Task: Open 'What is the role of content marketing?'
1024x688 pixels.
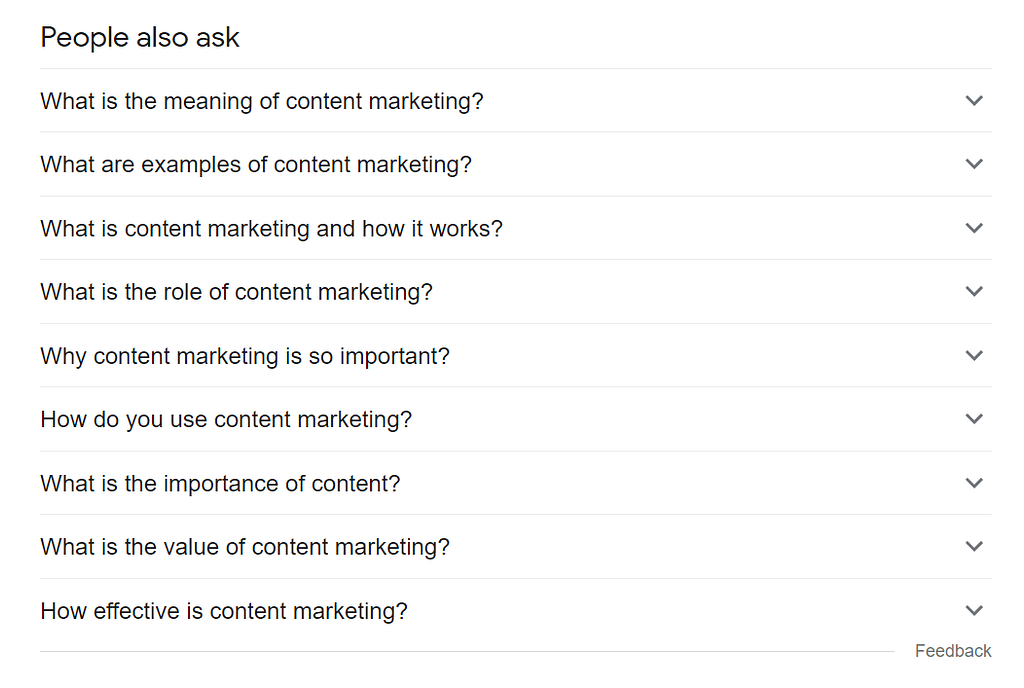Action: (x=236, y=293)
